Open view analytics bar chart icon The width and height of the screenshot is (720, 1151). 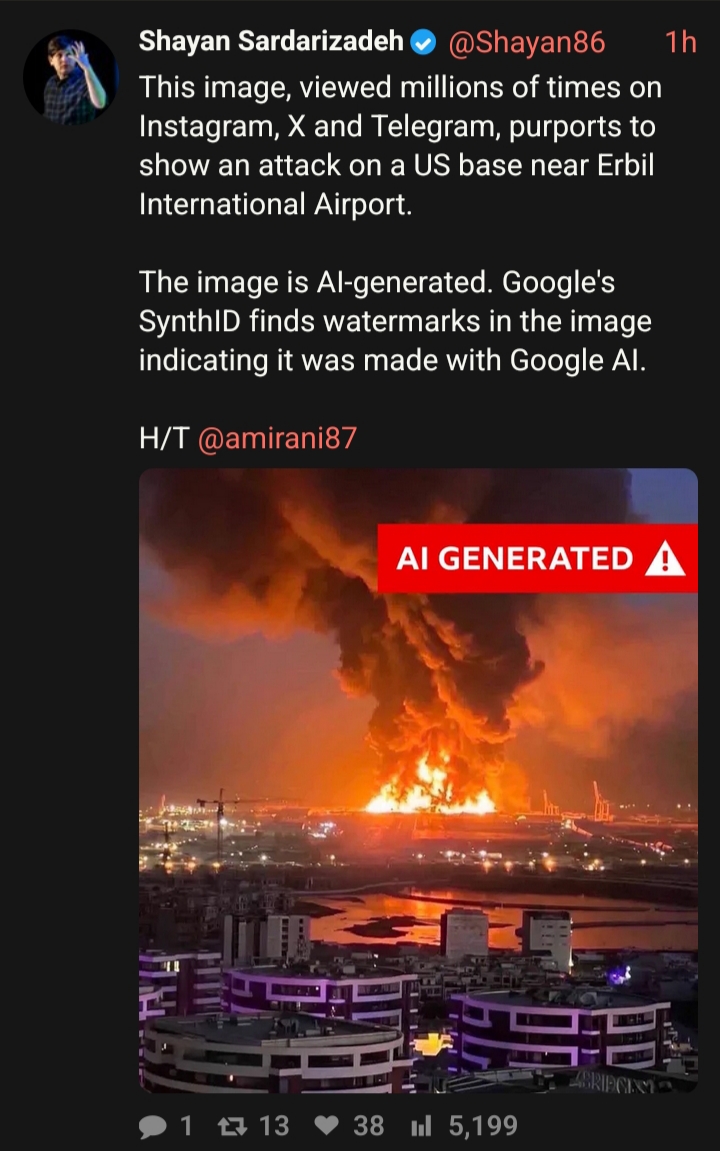coord(421,1125)
